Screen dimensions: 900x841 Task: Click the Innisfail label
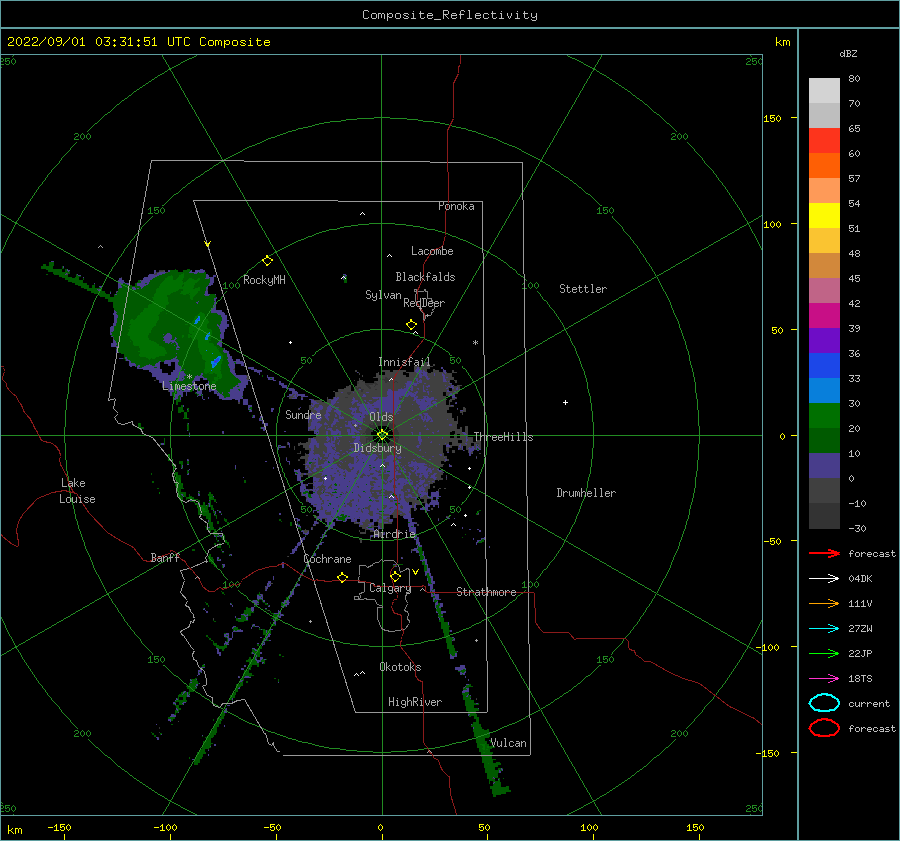(x=404, y=362)
